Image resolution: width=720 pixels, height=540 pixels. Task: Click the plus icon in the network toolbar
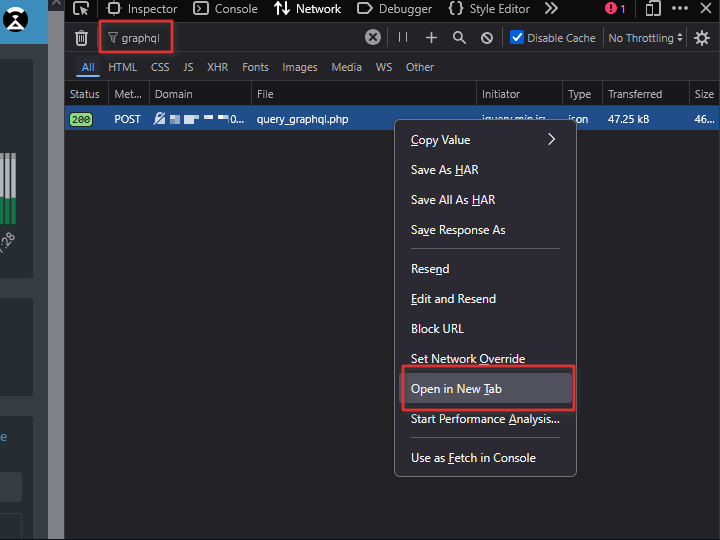click(431, 38)
